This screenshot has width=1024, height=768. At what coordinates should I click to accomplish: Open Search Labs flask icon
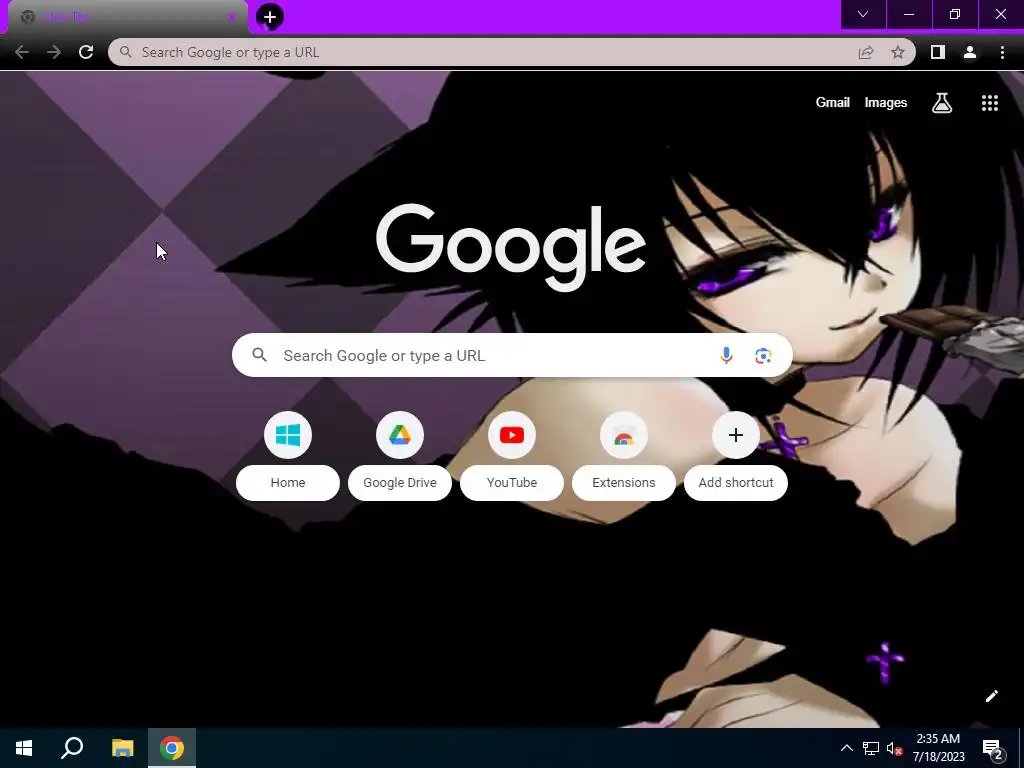coord(942,103)
